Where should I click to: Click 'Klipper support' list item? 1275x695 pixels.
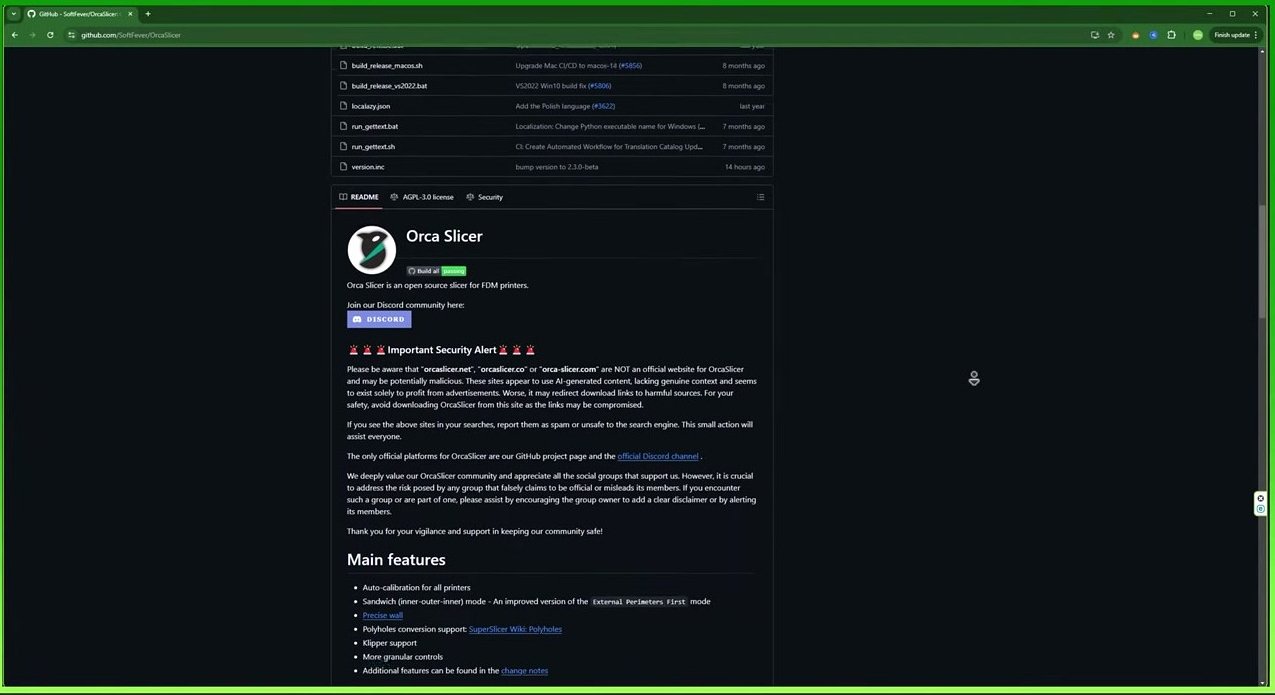tap(390, 643)
